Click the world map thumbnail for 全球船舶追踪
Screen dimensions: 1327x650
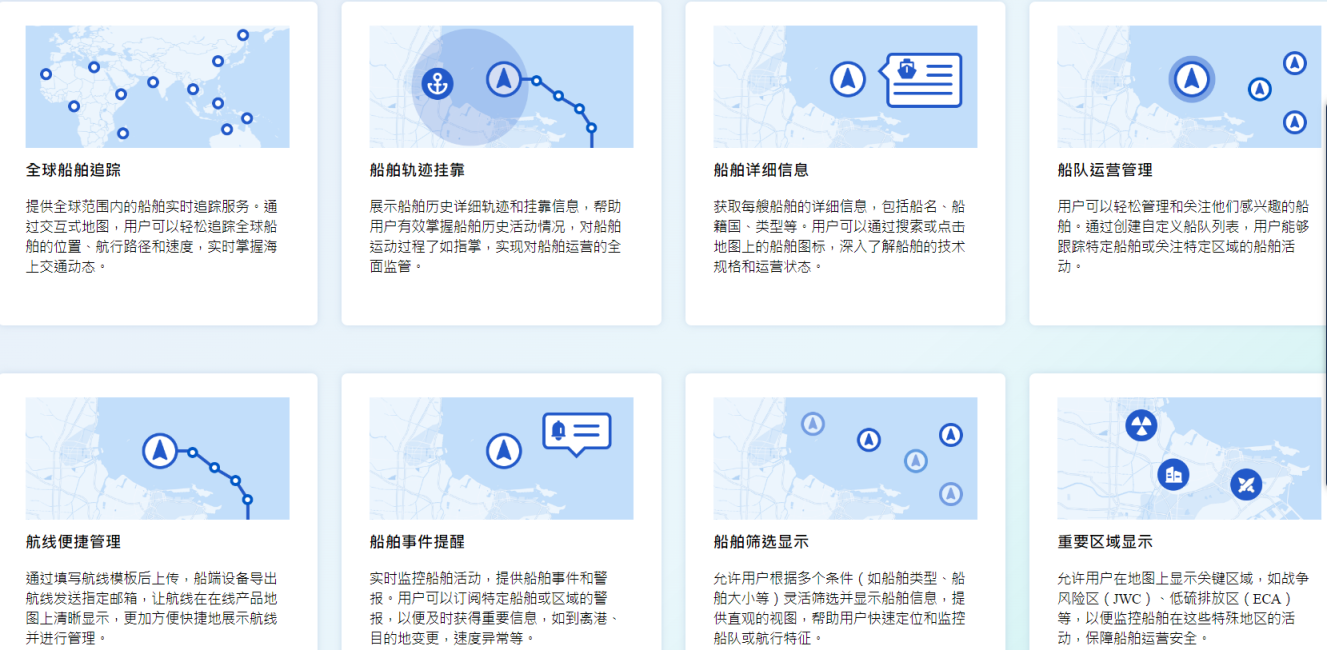coord(157,87)
